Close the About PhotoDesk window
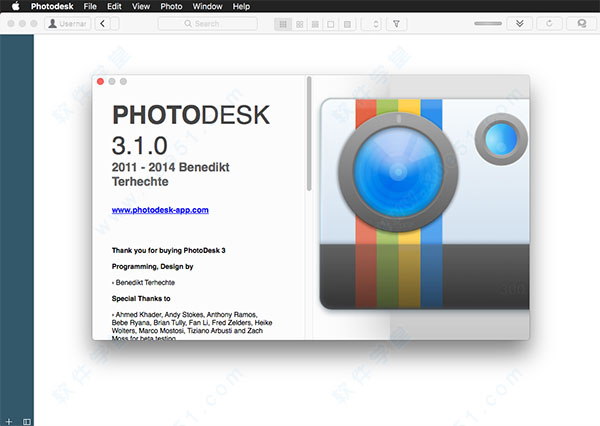The width and height of the screenshot is (600, 426). (100, 82)
